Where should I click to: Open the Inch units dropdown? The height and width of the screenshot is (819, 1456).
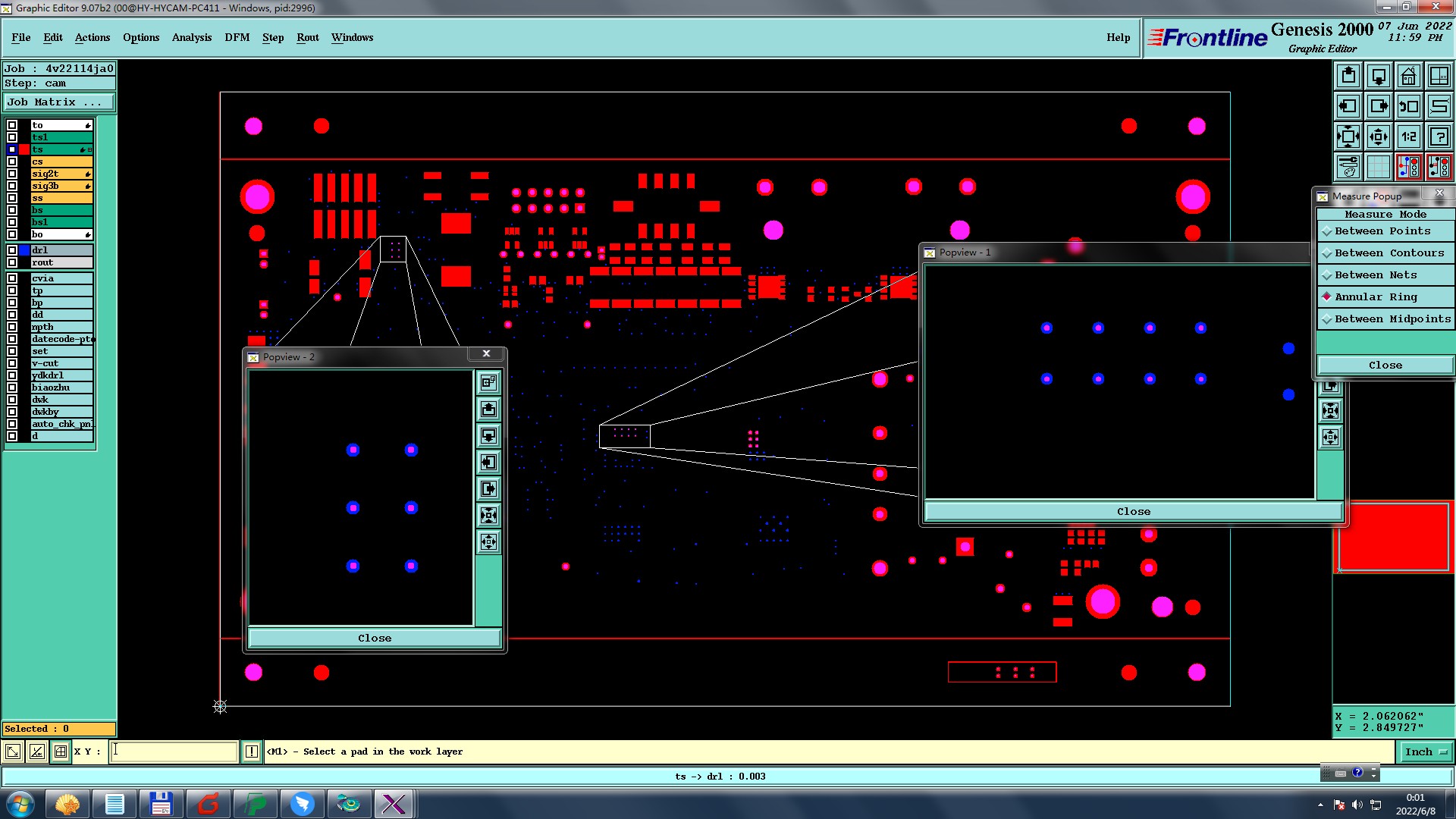pos(1426,752)
